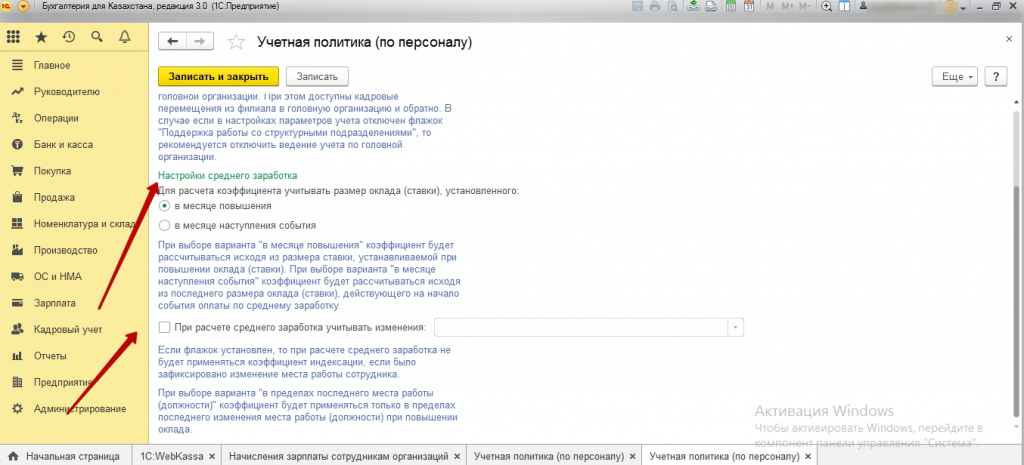Click the учитывать изменения input field
Image resolution: width=1024 pixels, height=465 pixels.
(581, 327)
